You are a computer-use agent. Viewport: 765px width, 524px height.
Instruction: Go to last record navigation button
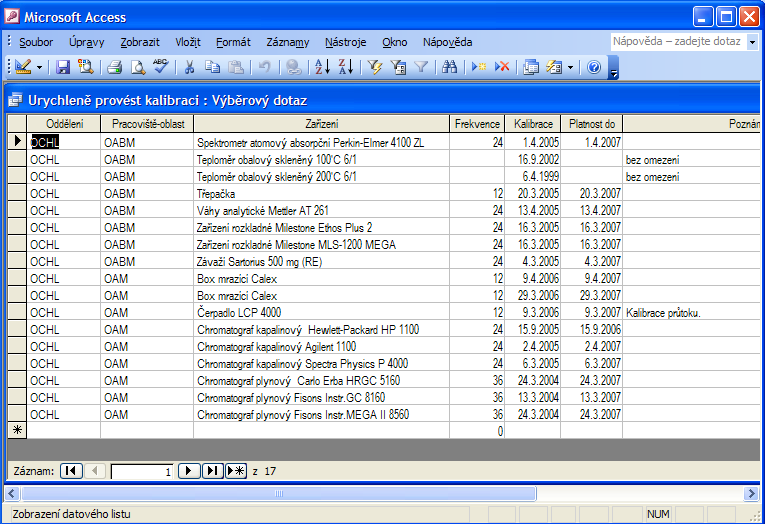point(212,471)
